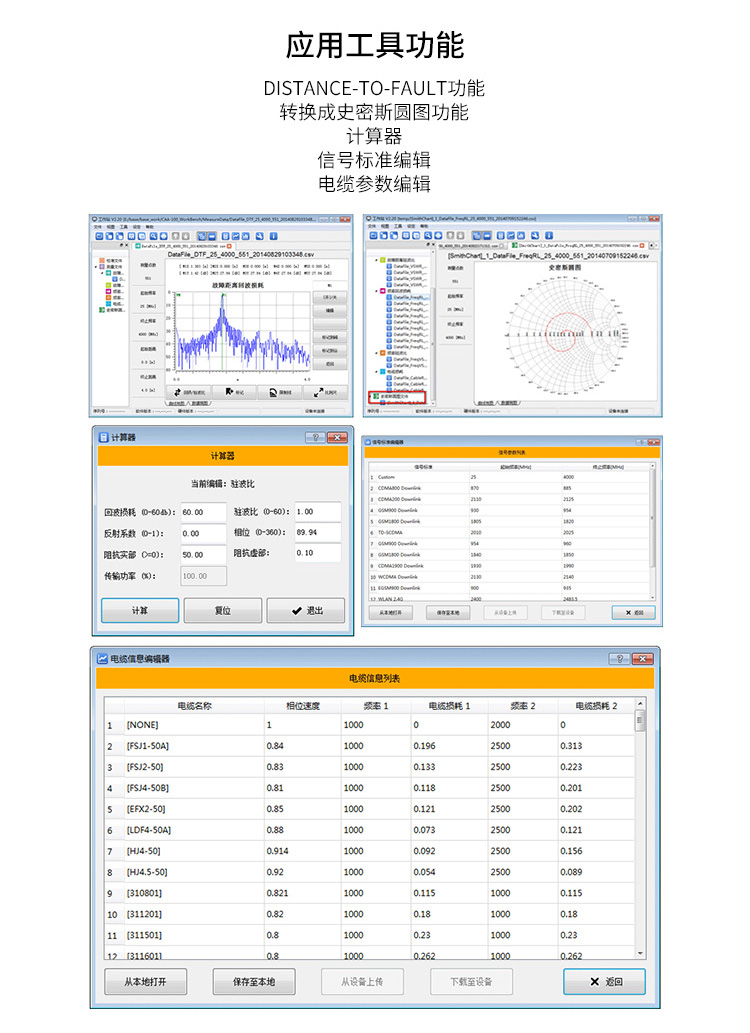
Task: Open help in cable info editor title bar
Action: [x=620, y=659]
